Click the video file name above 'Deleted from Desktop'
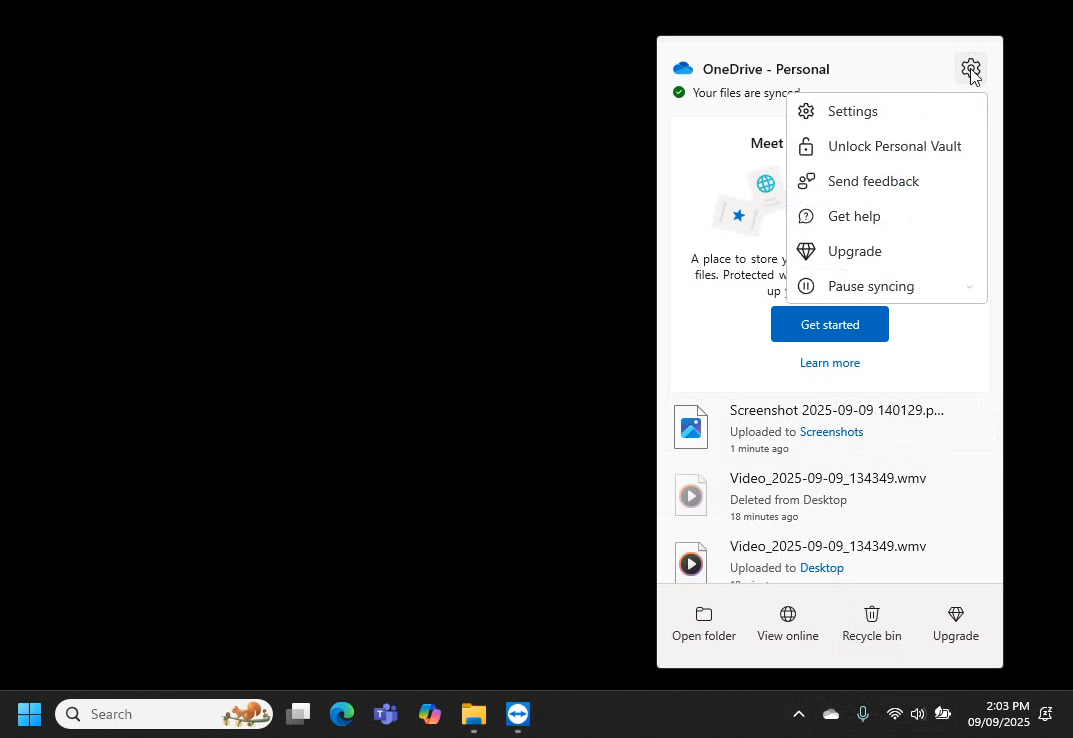This screenshot has width=1073, height=738. pyautogui.click(x=828, y=478)
